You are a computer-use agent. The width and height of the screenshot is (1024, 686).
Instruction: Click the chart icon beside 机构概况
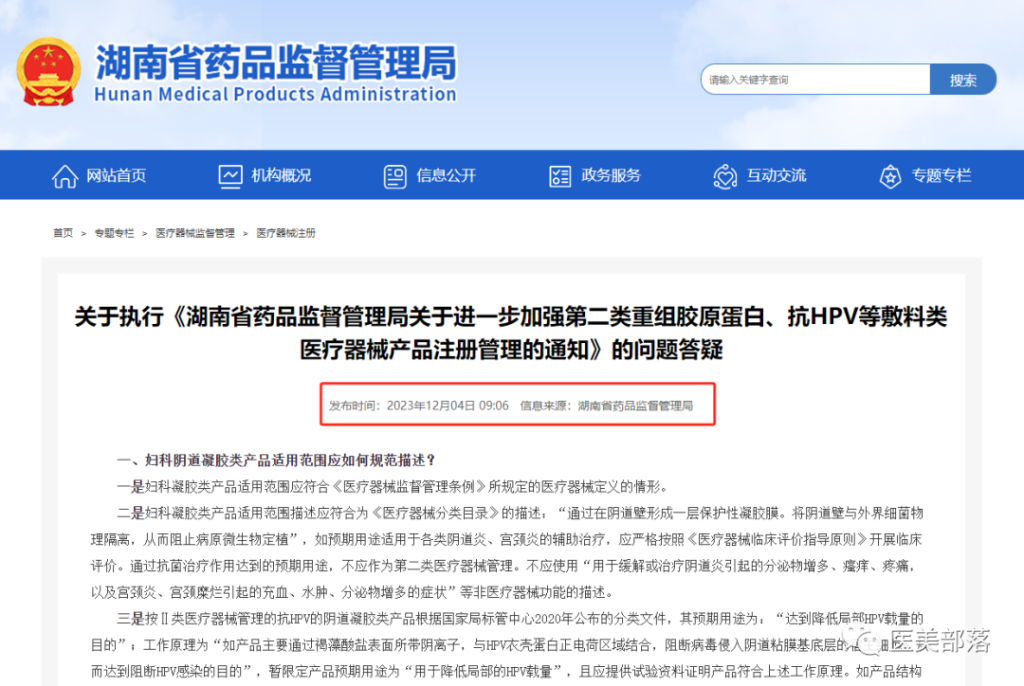230,176
